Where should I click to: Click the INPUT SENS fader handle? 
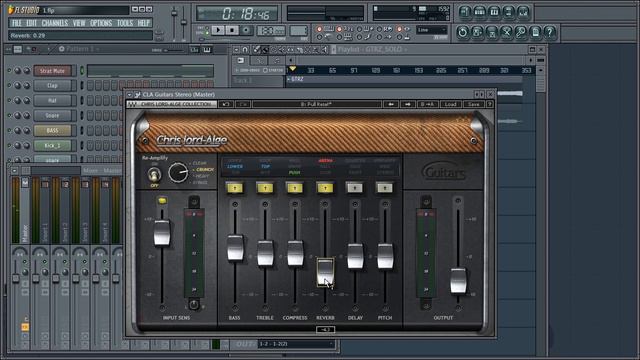point(162,233)
